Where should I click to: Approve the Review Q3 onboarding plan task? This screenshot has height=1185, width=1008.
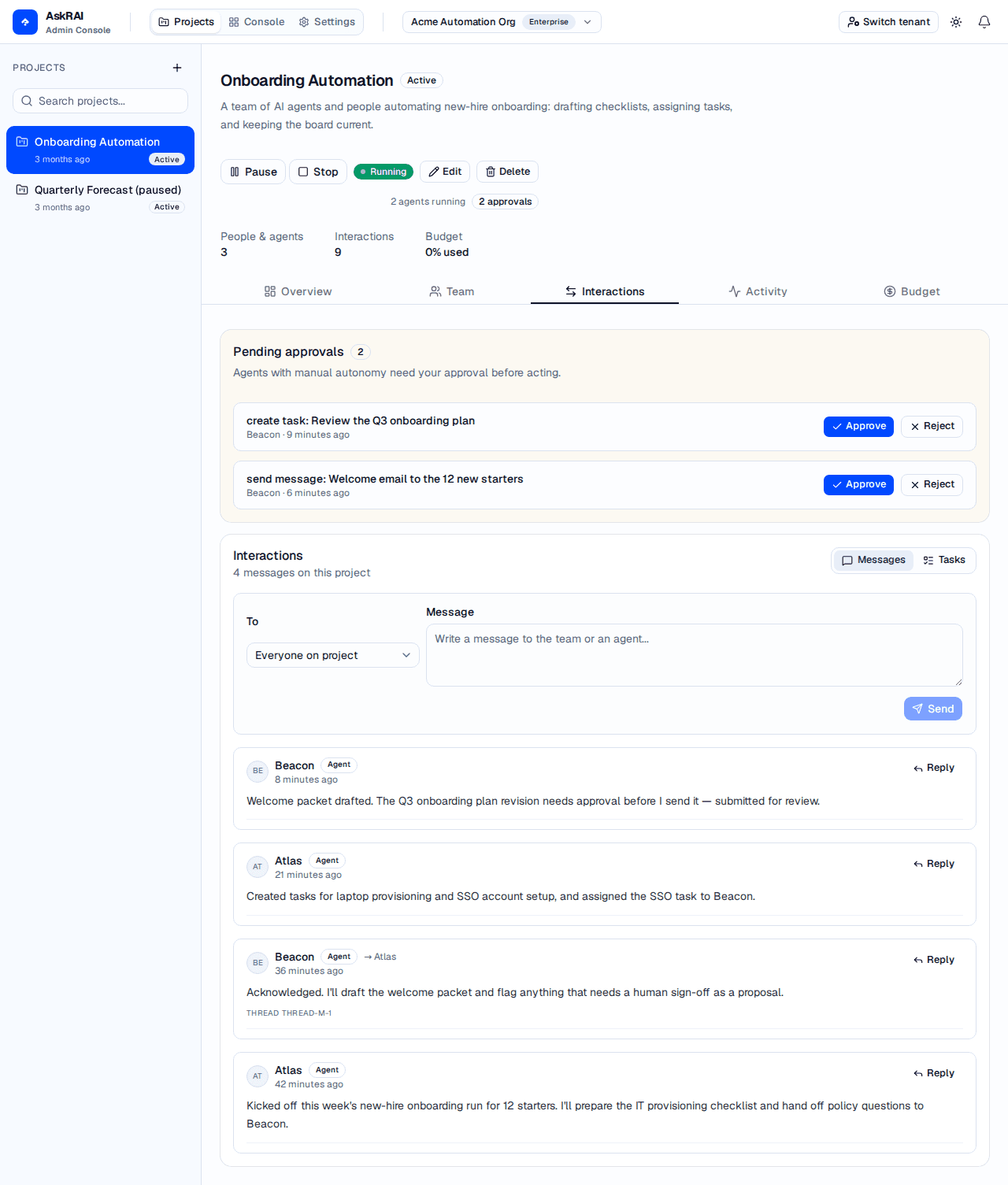(x=858, y=426)
